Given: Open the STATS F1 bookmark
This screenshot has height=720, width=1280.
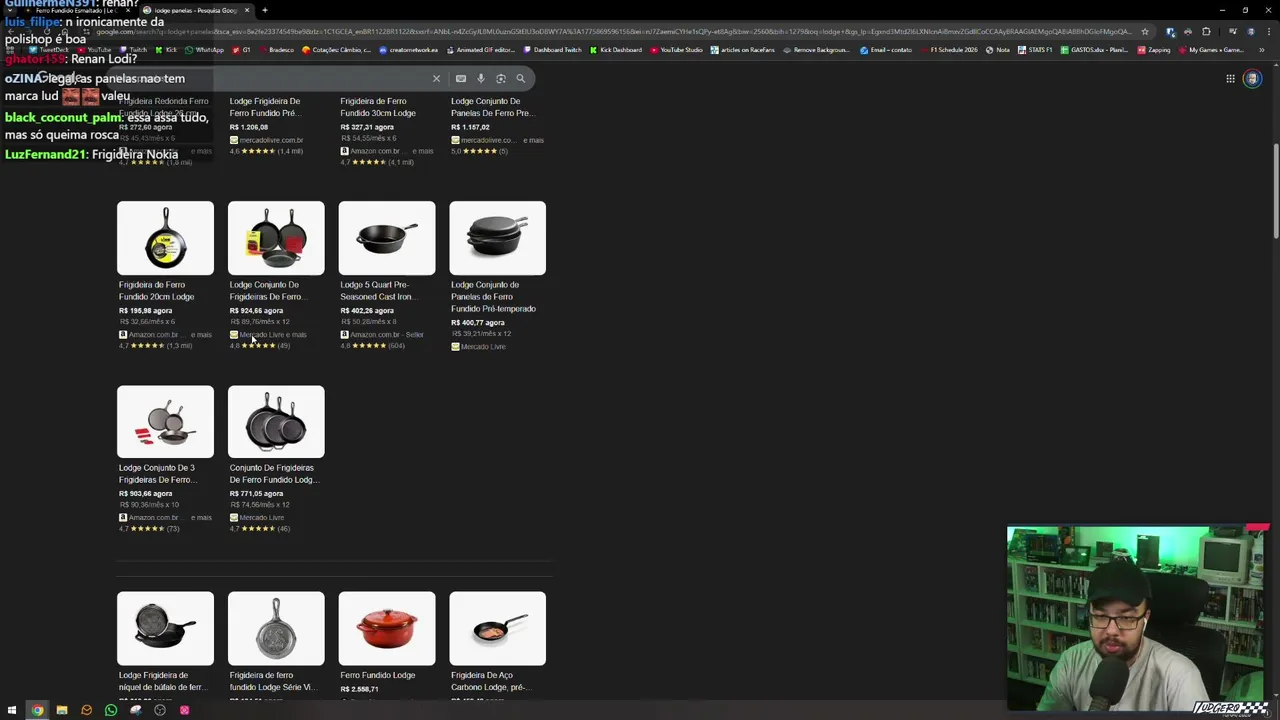Looking at the screenshot, I should coord(1035,50).
